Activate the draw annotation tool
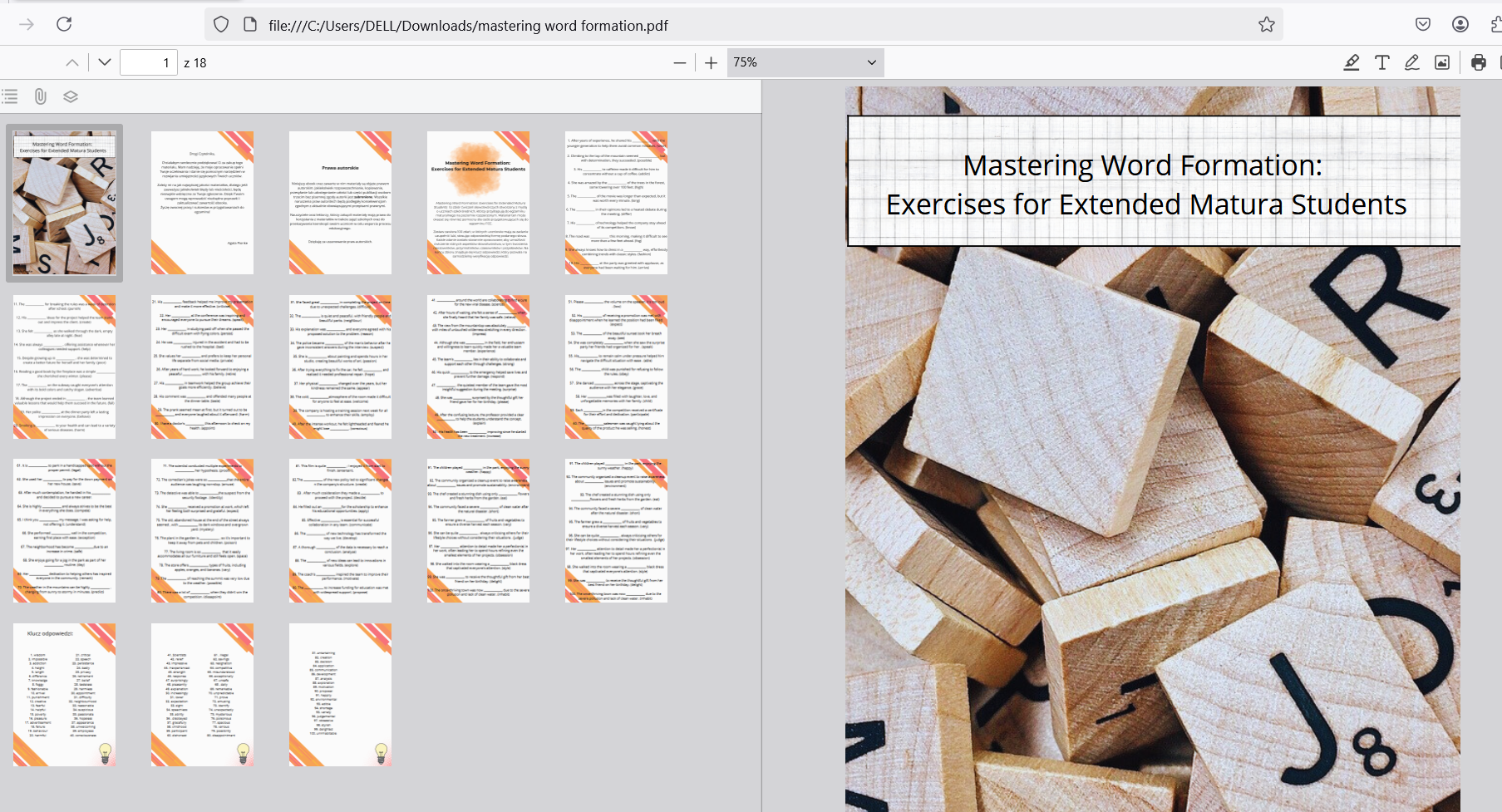 [x=1411, y=62]
